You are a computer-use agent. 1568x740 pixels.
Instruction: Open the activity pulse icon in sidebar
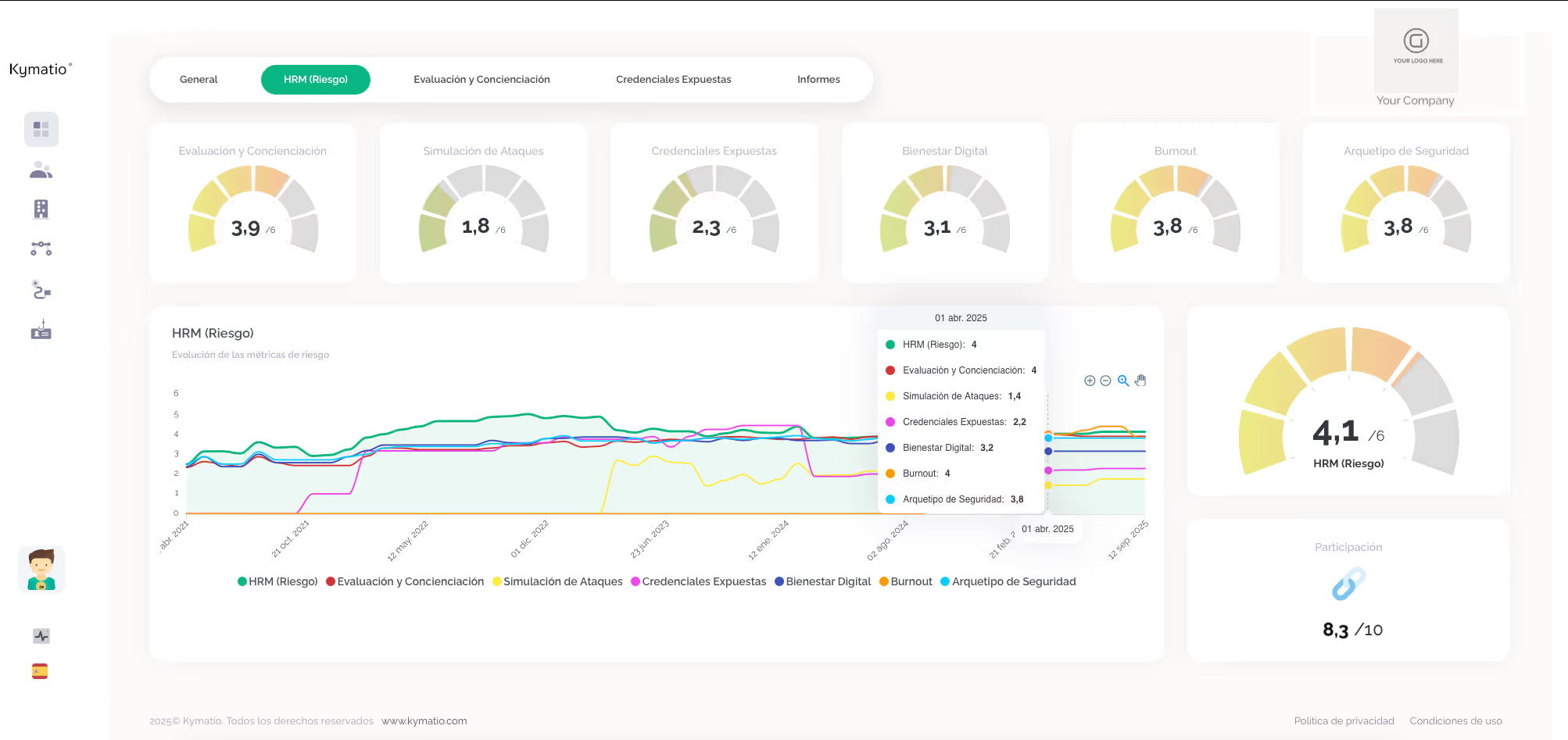(x=41, y=636)
